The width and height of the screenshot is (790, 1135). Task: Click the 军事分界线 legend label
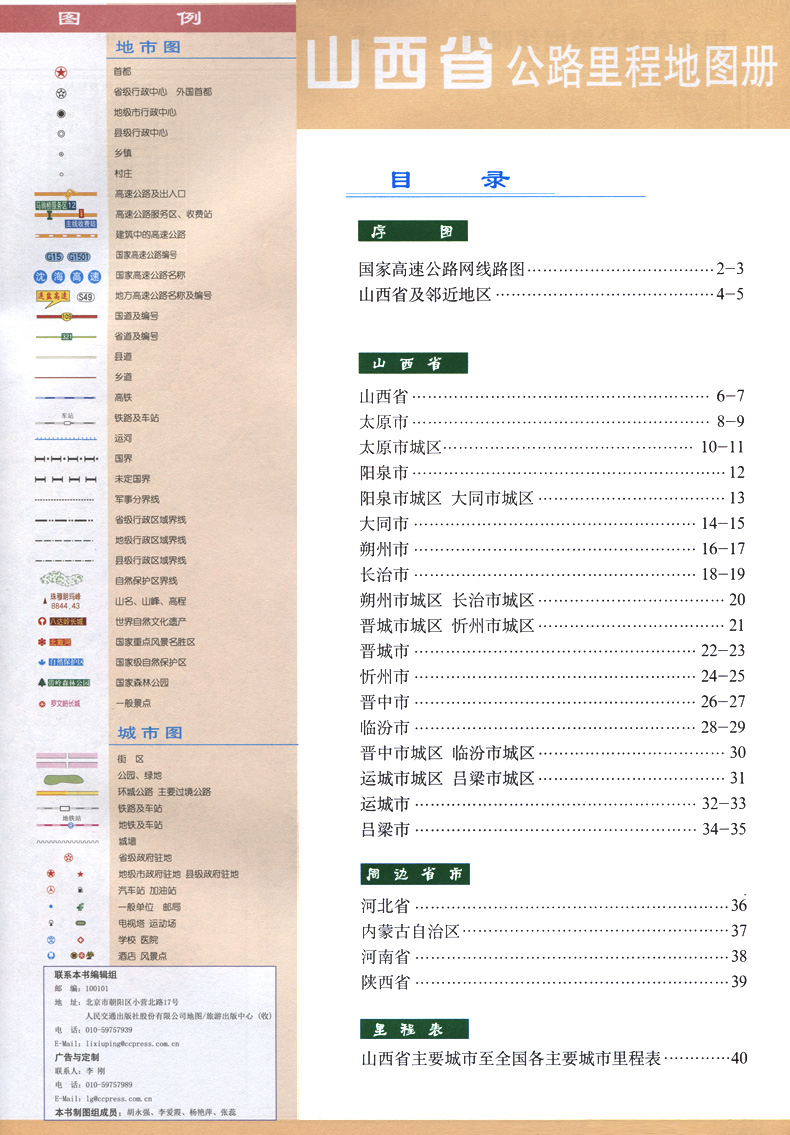point(137,499)
